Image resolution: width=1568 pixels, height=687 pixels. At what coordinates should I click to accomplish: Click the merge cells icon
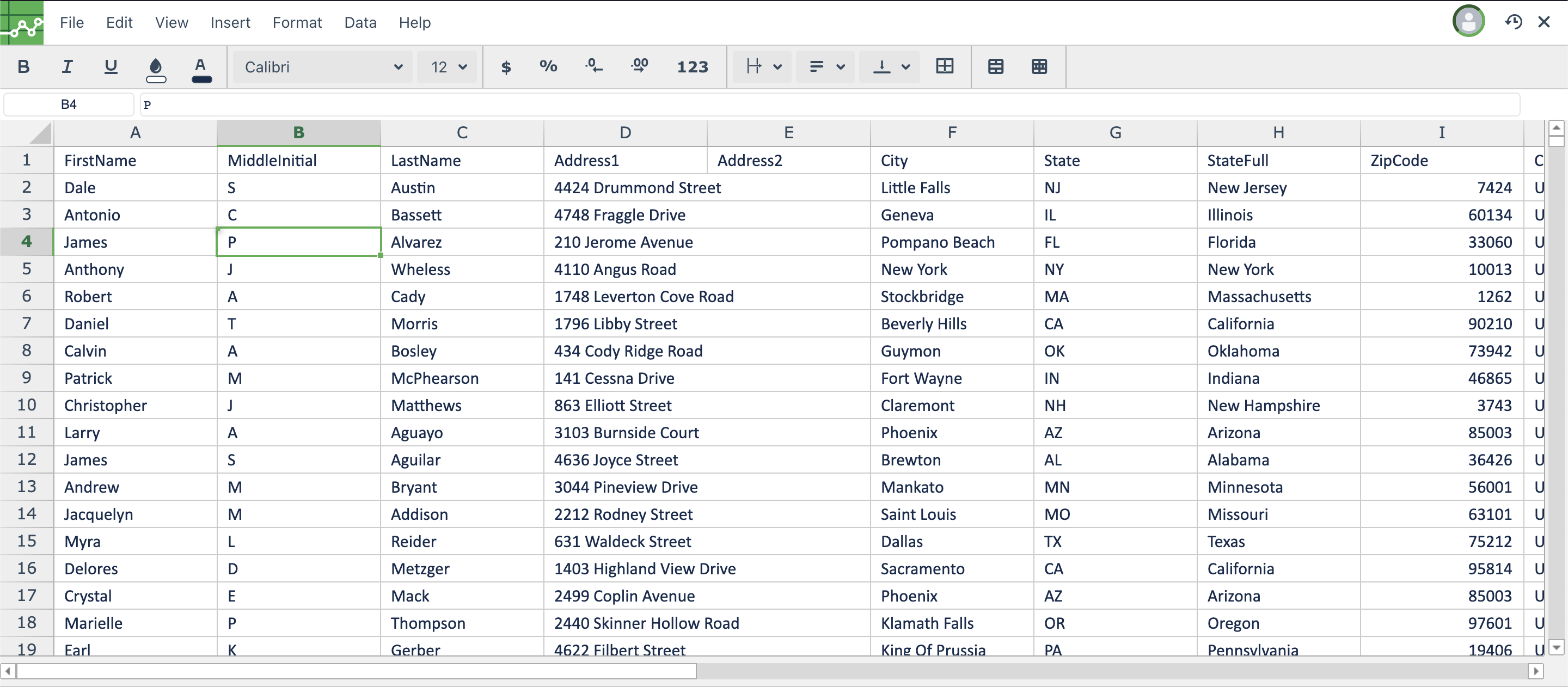tap(945, 66)
